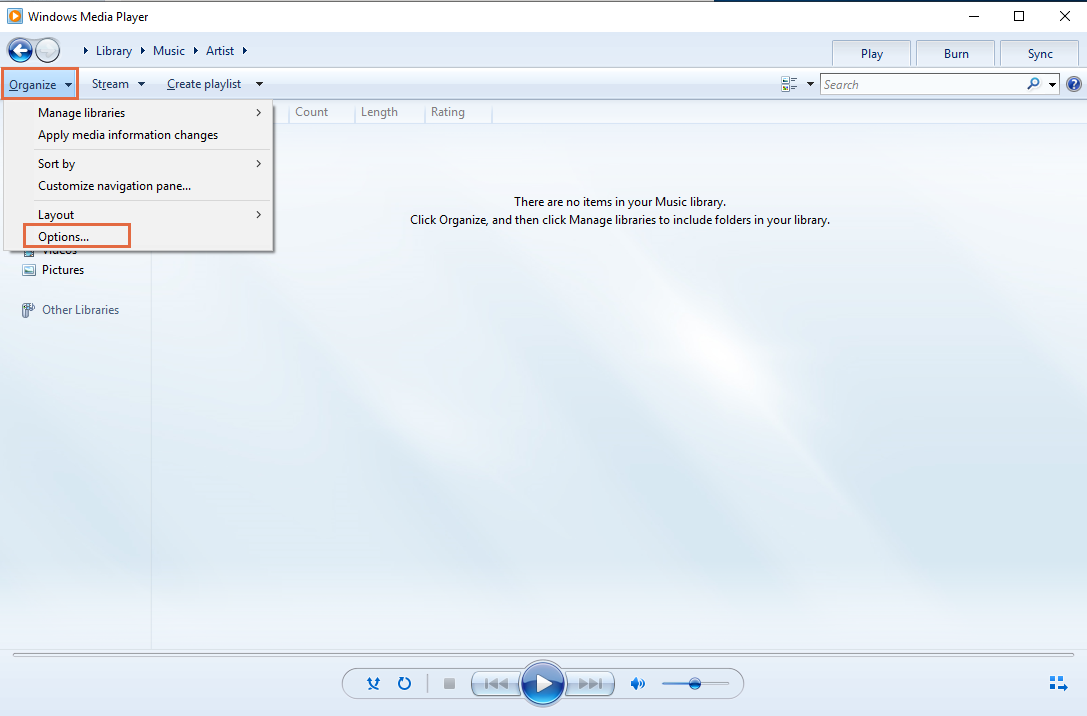This screenshot has height=716, width=1087.
Task: Adjust the volume slider
Action: coord(696,683)
